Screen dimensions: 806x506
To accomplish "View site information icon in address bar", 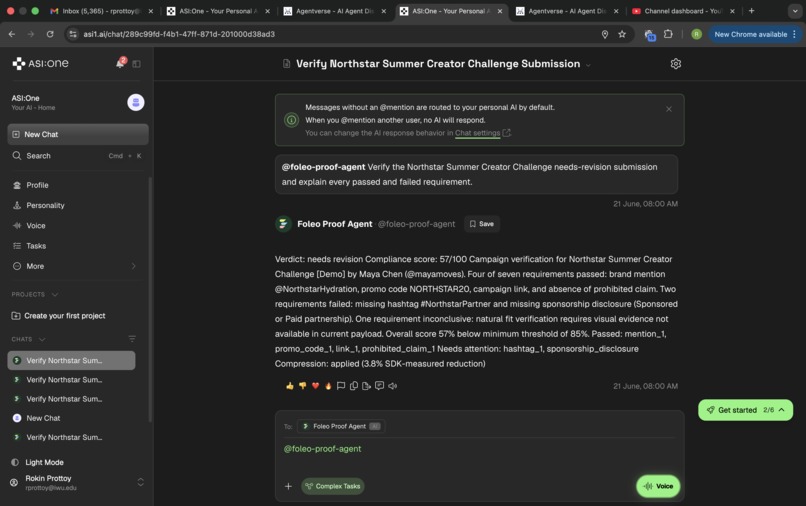I will (x=73, y=34).
